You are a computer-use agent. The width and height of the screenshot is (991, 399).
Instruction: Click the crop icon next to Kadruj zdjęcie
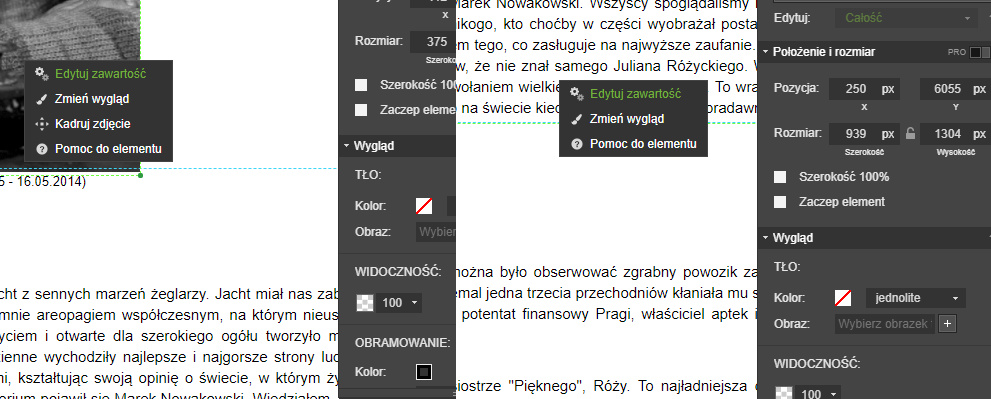pyautogui.click(x=42, y=125)
